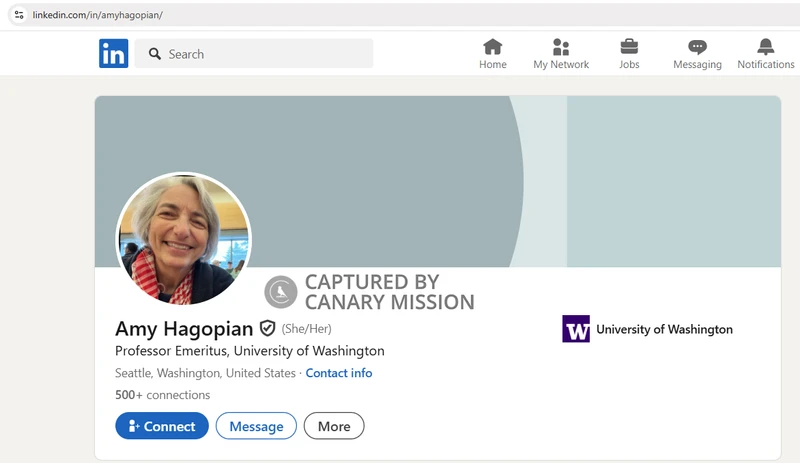Image resolution: width=800 pixels, height=463 pixels.
Task: Click the profile banner cover image
Action: coord(438,181)
